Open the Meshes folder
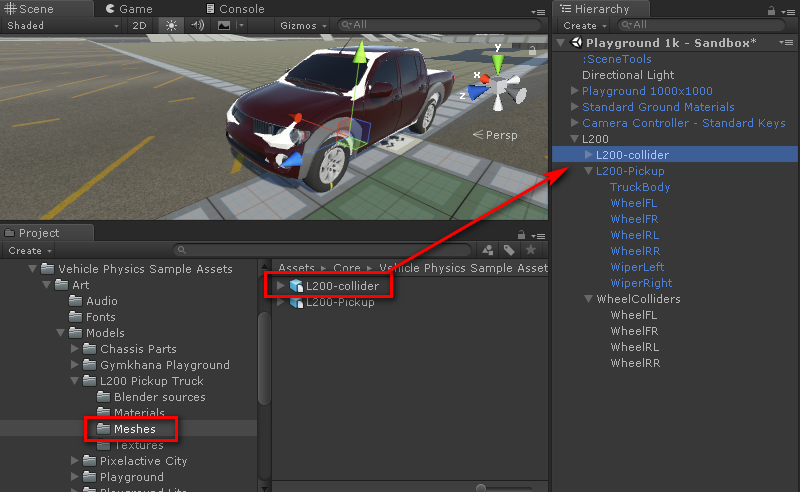800x492 pixels. point(135,429)
